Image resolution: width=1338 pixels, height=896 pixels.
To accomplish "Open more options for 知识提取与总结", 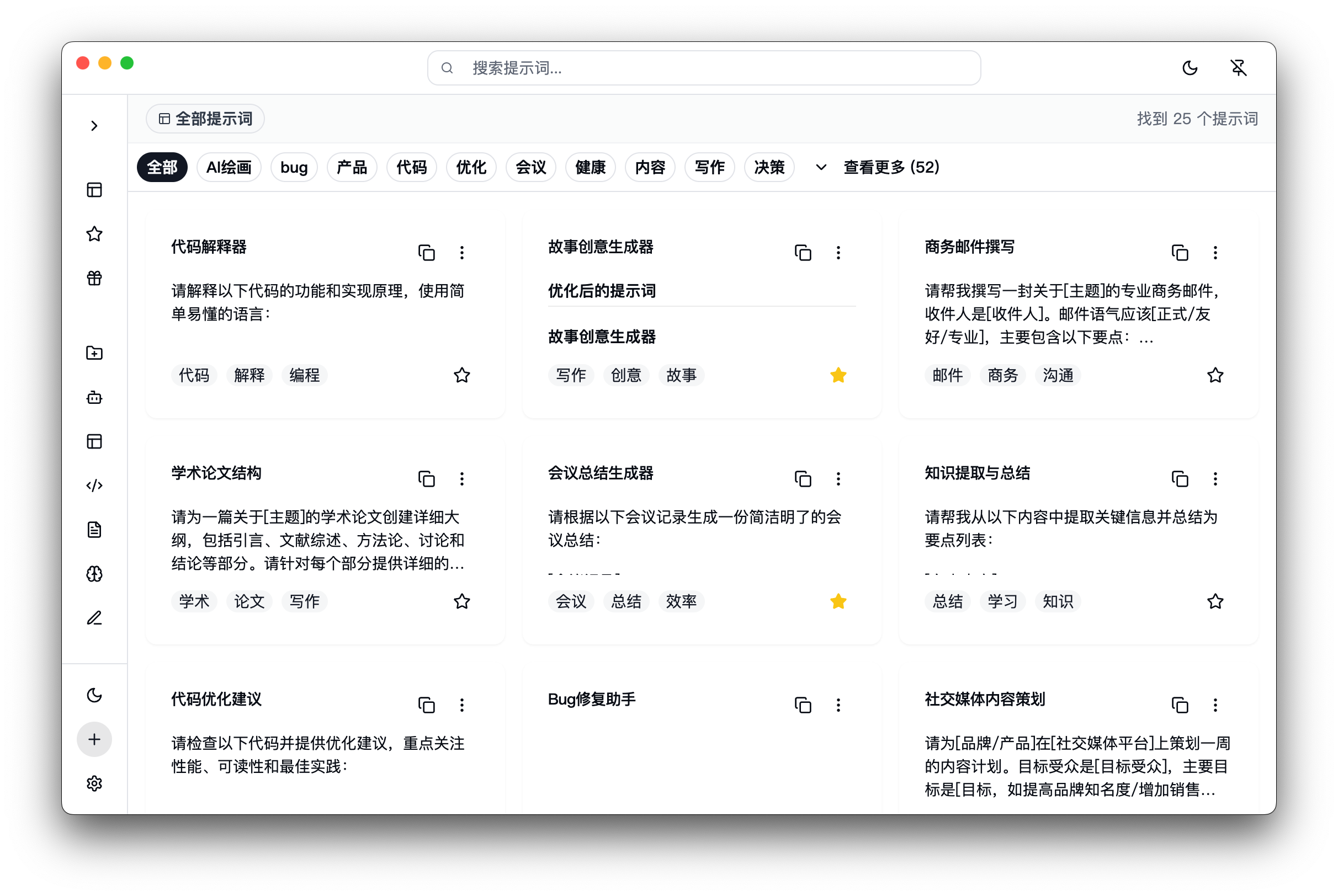I will coord(1215,479).
